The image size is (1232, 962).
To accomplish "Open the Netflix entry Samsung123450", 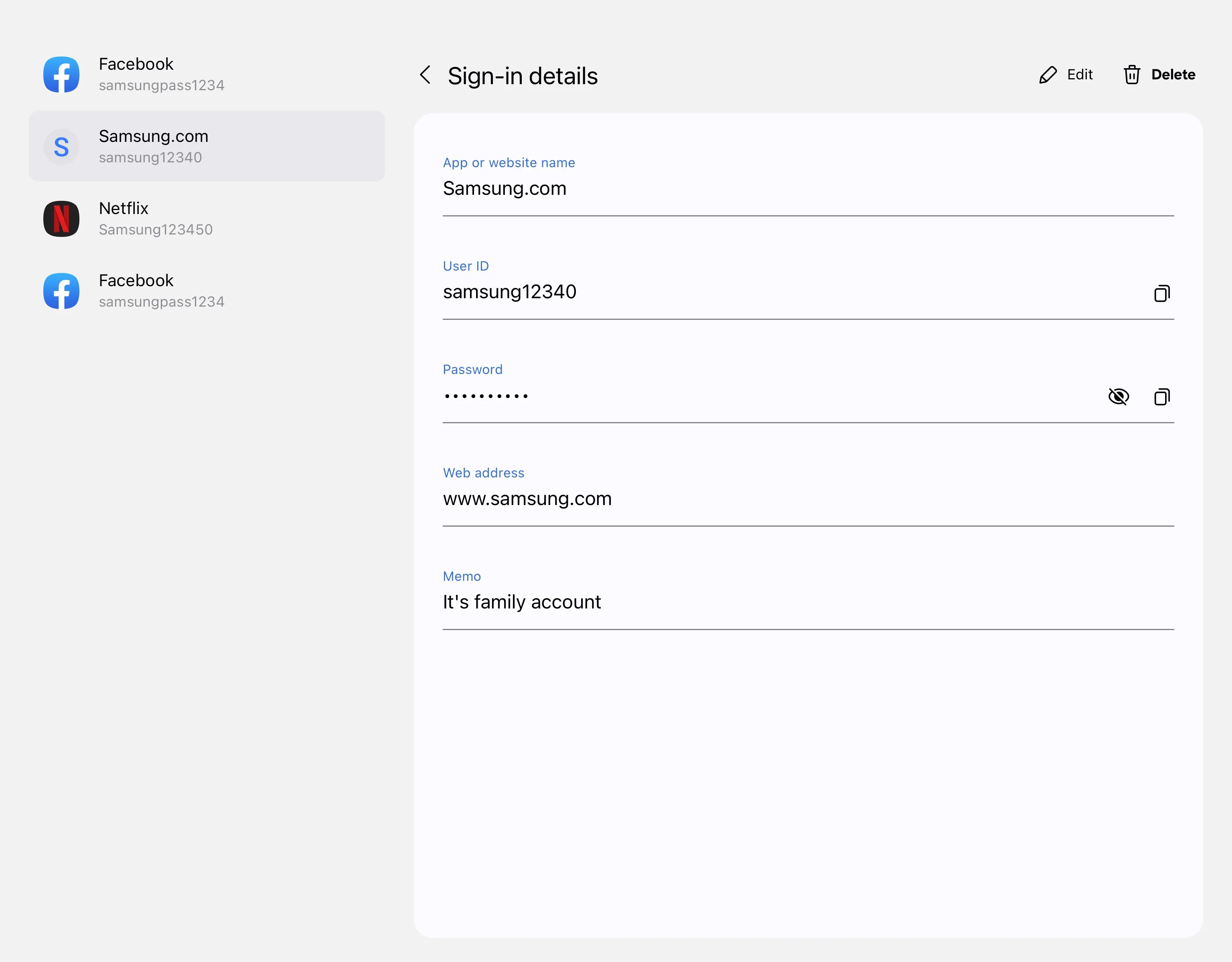I will (207, 219).
